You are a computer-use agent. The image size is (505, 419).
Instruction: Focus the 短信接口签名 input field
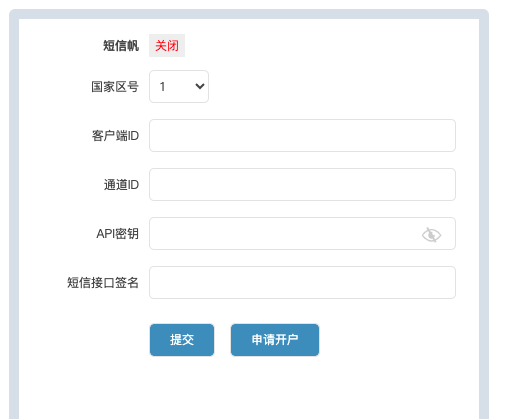[302, 282]
